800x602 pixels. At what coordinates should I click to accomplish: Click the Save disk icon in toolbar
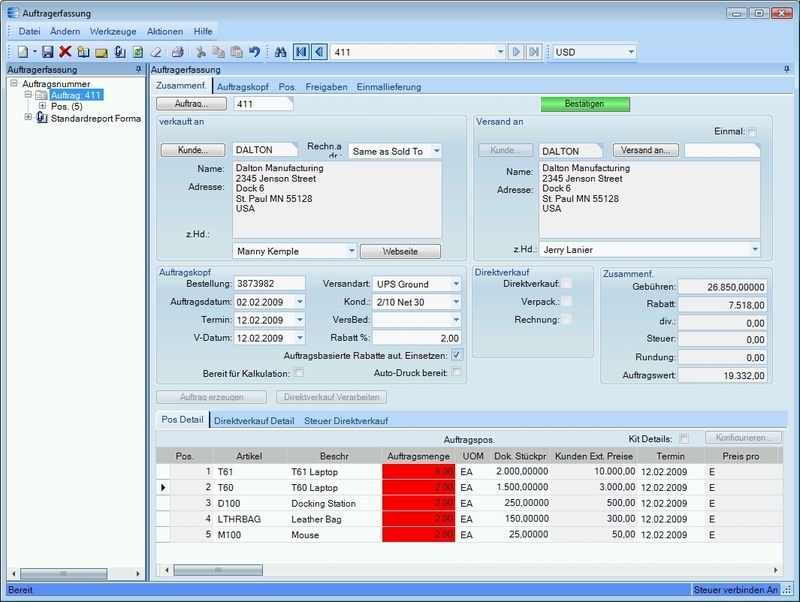(x=47, y=52)
